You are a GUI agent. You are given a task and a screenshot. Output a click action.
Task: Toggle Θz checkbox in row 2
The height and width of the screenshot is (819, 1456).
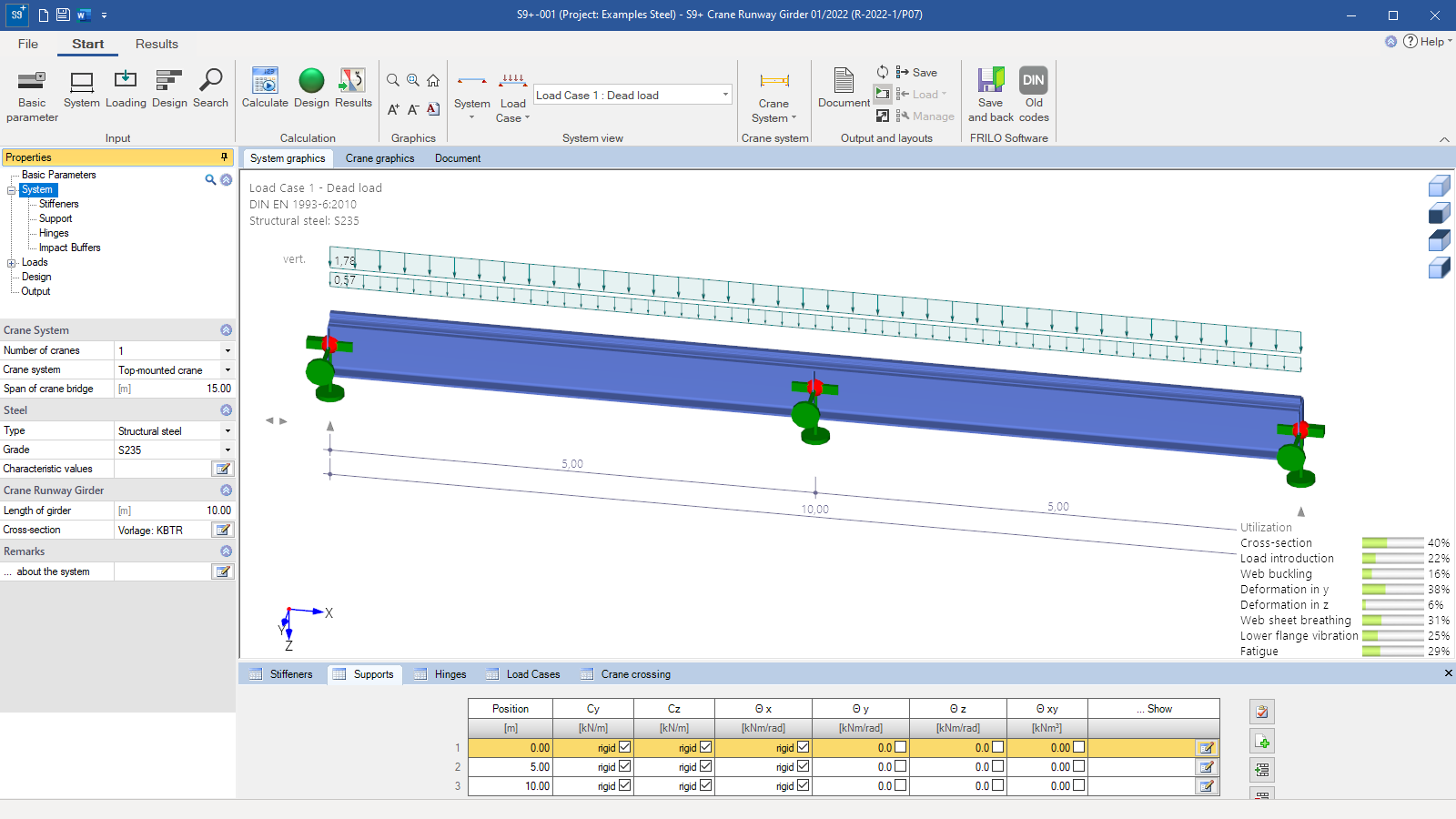(997, 766)
